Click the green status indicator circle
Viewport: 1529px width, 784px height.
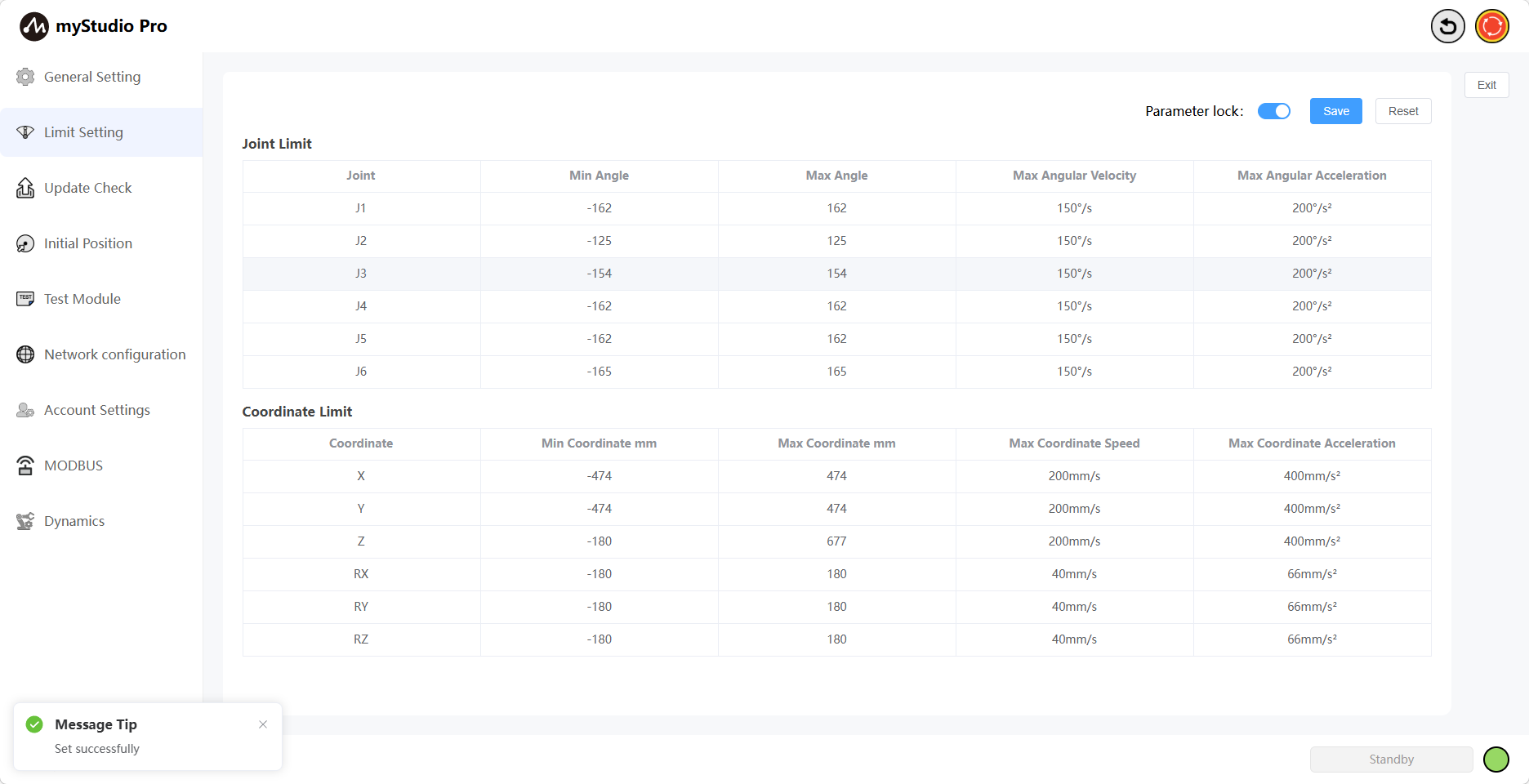point(1496,759)
